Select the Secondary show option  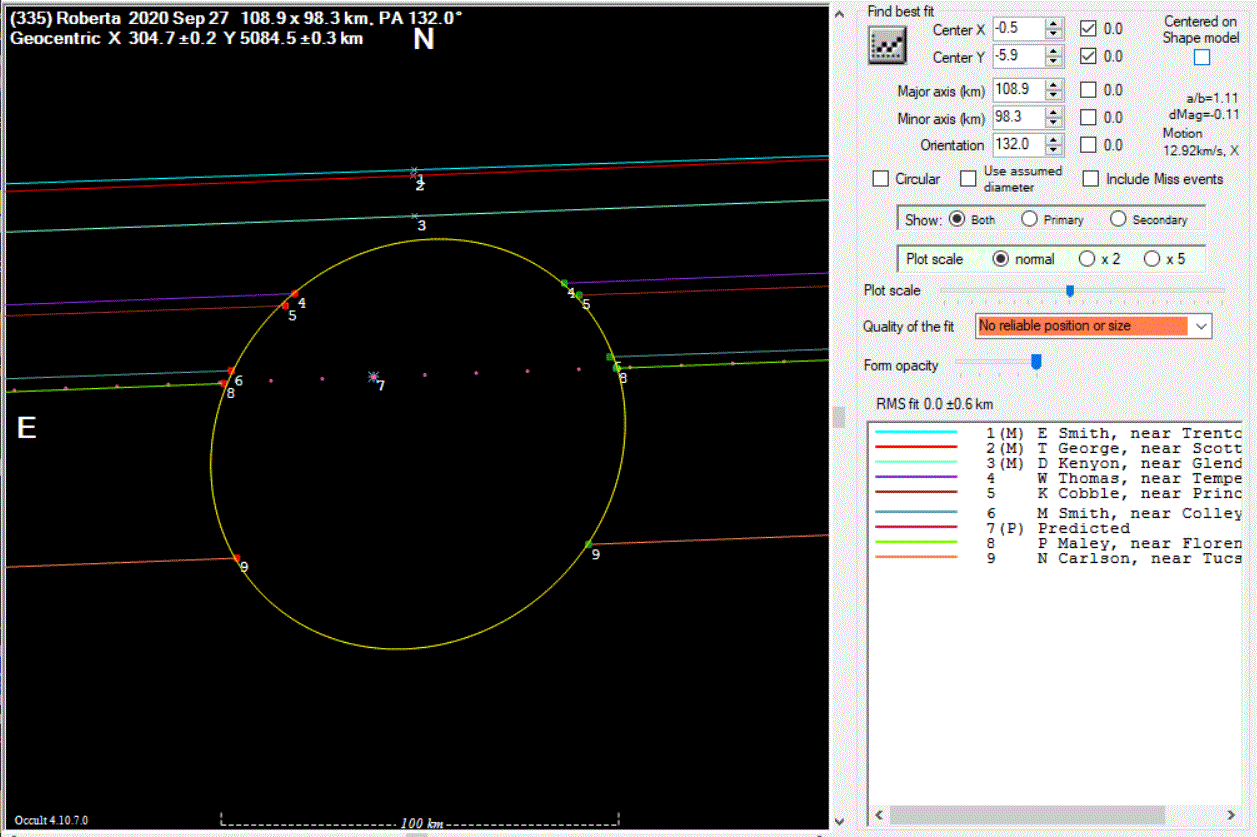pos(1118,219)
